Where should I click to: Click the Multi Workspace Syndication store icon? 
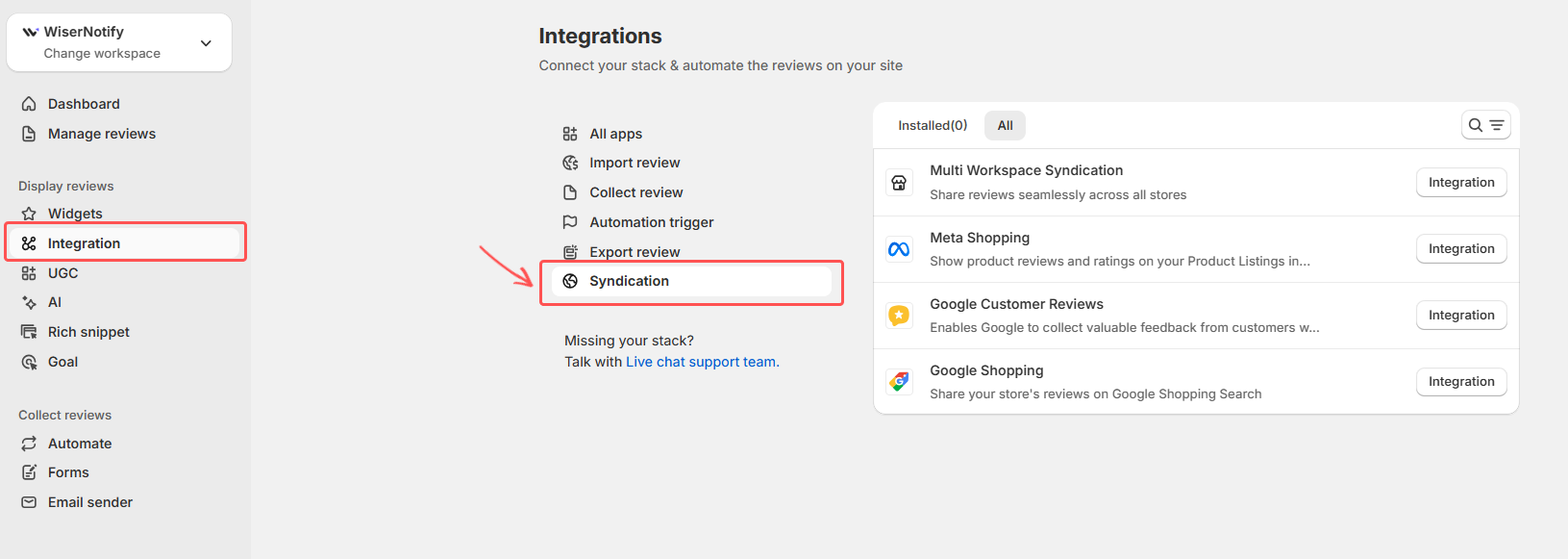(899, 183)
